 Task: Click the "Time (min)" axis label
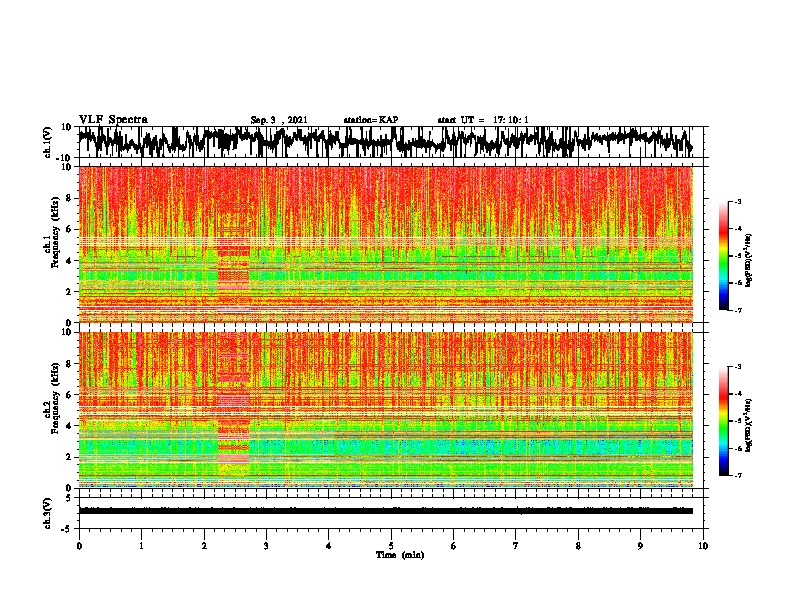point(400,555)
